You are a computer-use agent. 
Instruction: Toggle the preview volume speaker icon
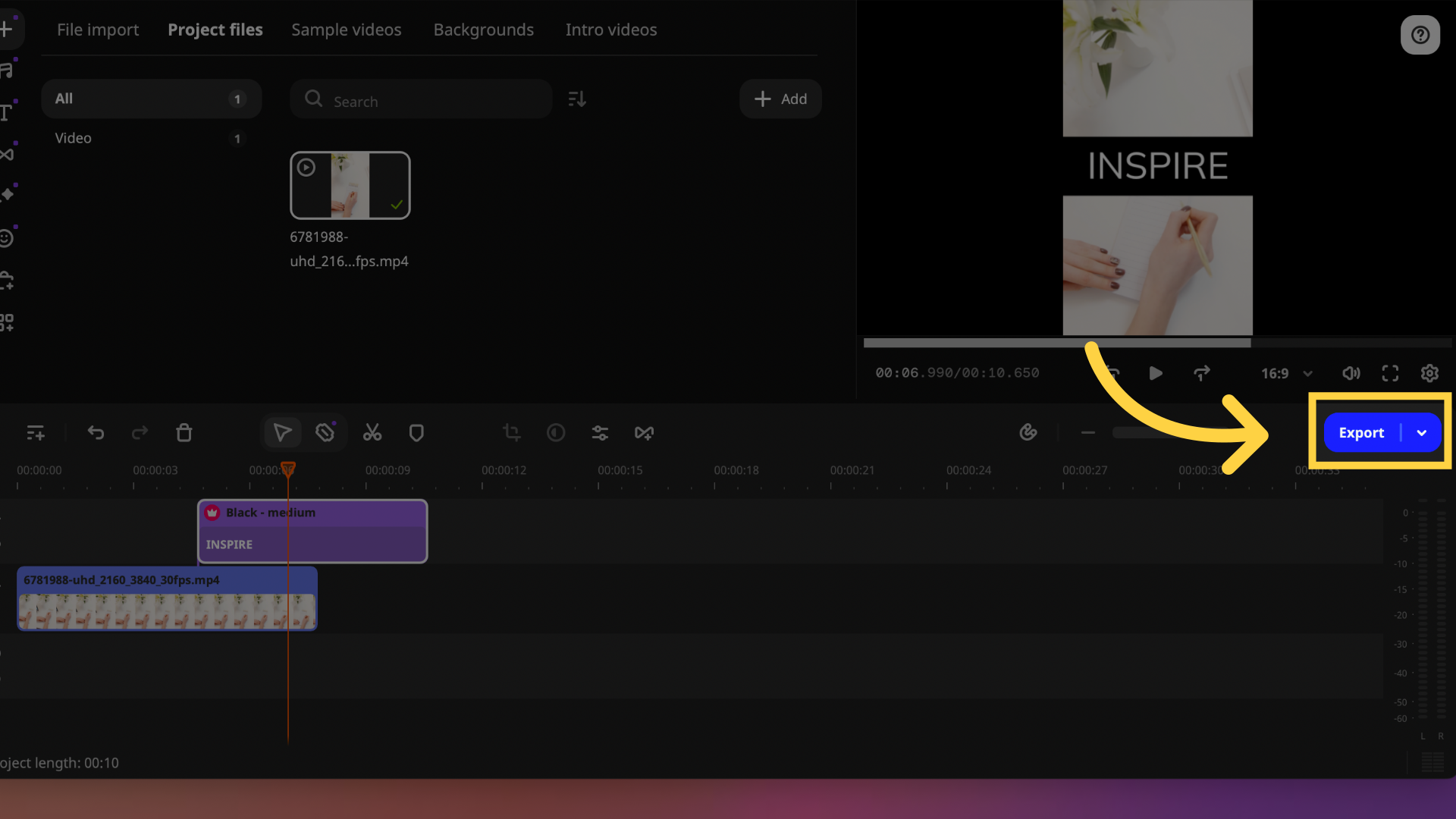(x=1351, y=373)
